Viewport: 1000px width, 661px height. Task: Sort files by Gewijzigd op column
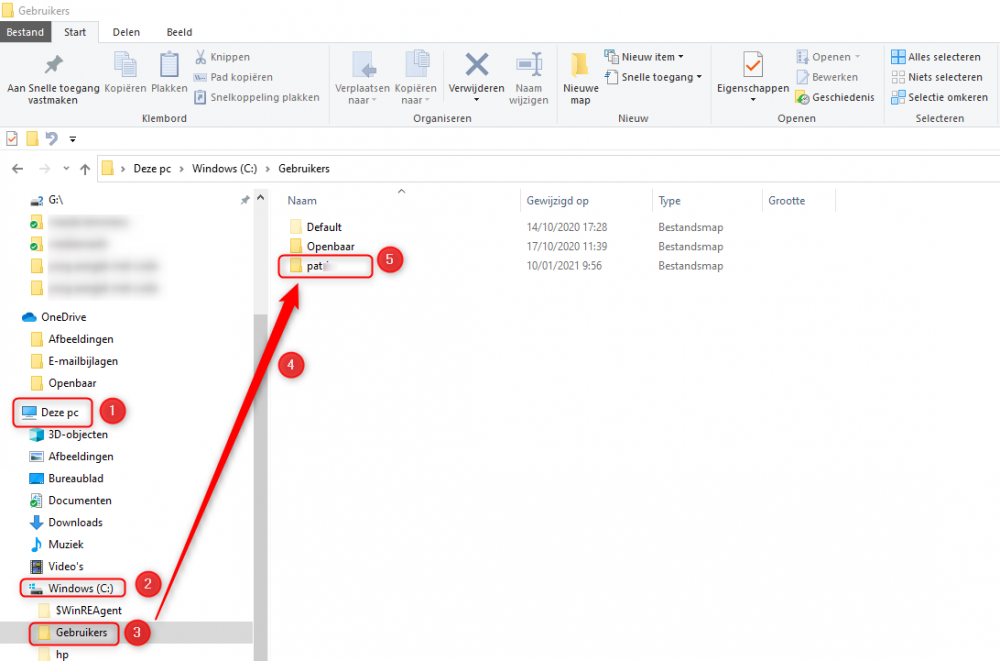(x=558, y=201)
